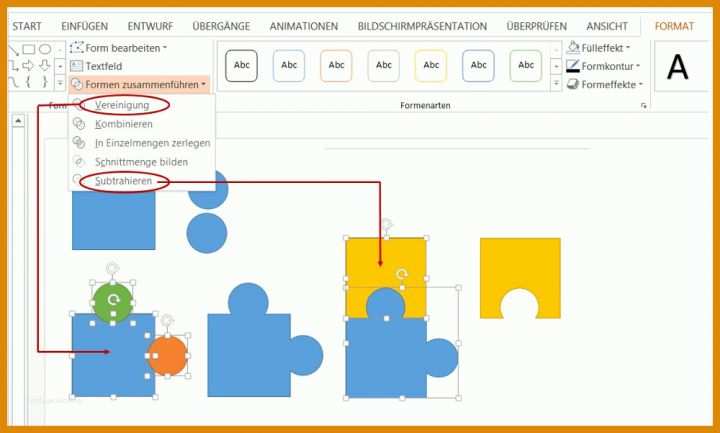Choose Vereinigung from the merge menu
Image resolution: width=720 pixels, height=433 pixels.
point(122,105)
